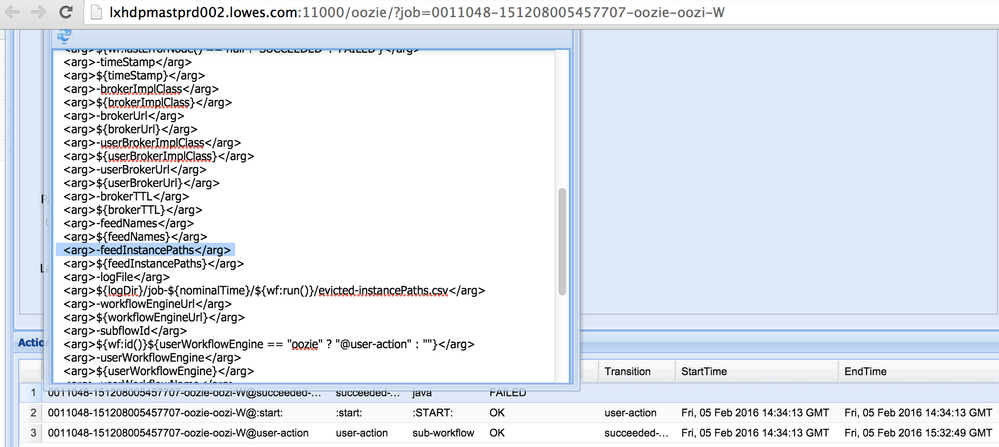
Task: Click the ${feedInstancePaths} arg line
Action: (x=154, y=263)
